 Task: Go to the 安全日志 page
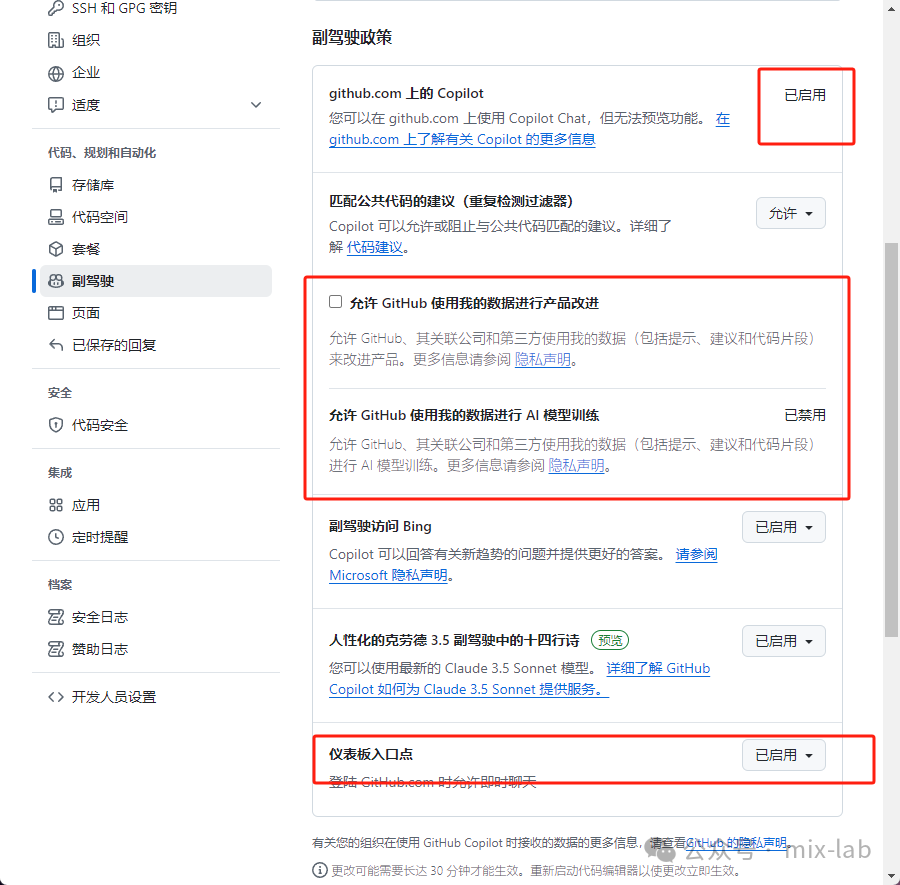point(96,616)
